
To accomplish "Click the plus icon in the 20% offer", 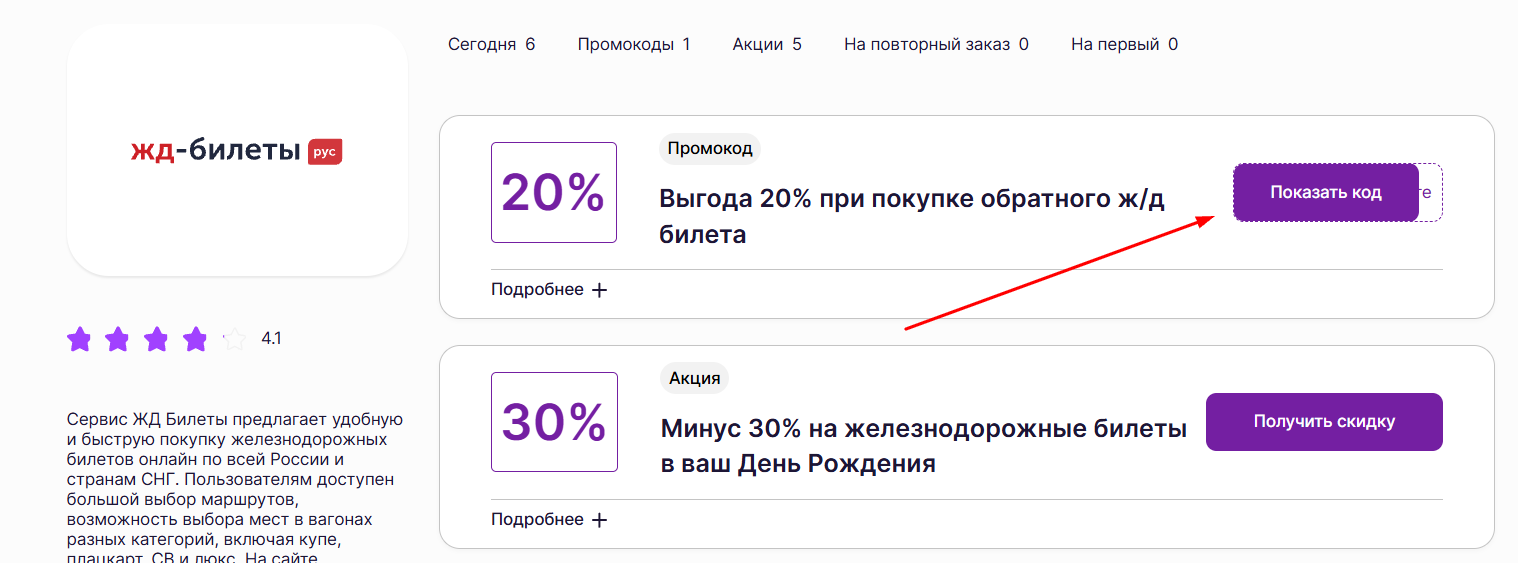I will pos(600,290).
